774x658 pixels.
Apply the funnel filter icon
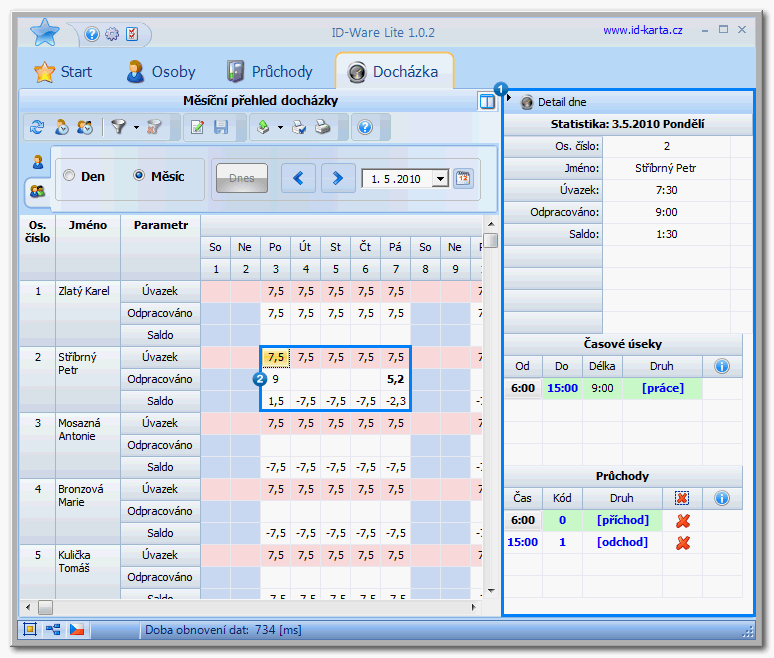coord(118,127)
